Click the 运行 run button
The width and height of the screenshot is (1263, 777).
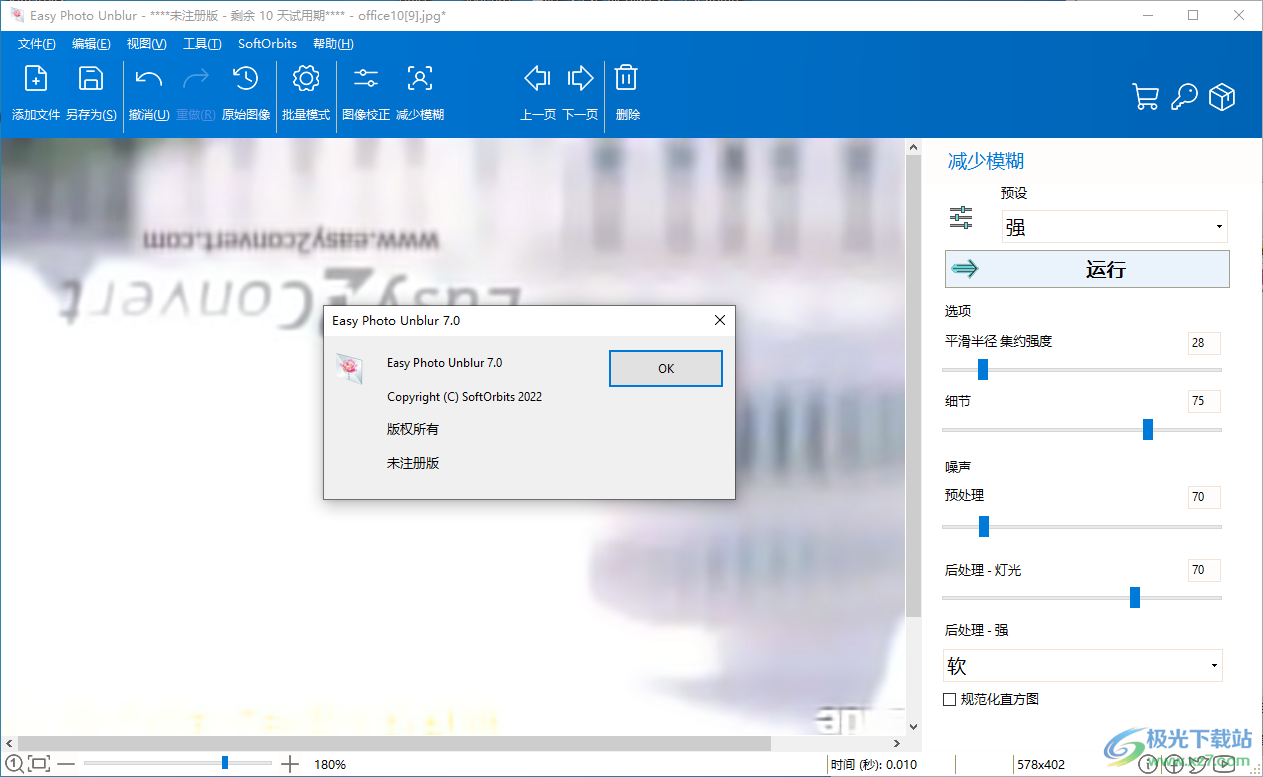pyautogui.click(x=1087, y=269)
